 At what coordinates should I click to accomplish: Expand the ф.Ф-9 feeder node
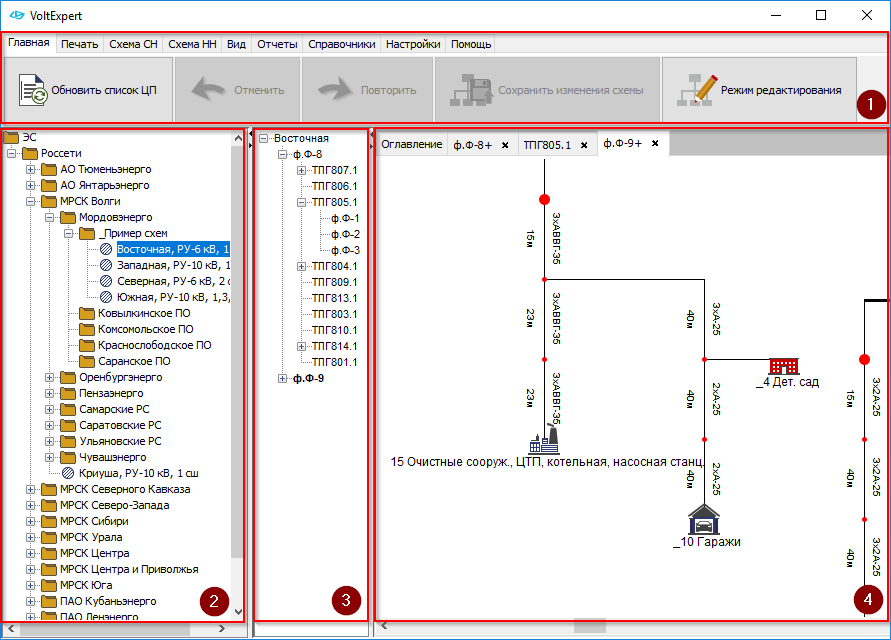tap(282, 379)
